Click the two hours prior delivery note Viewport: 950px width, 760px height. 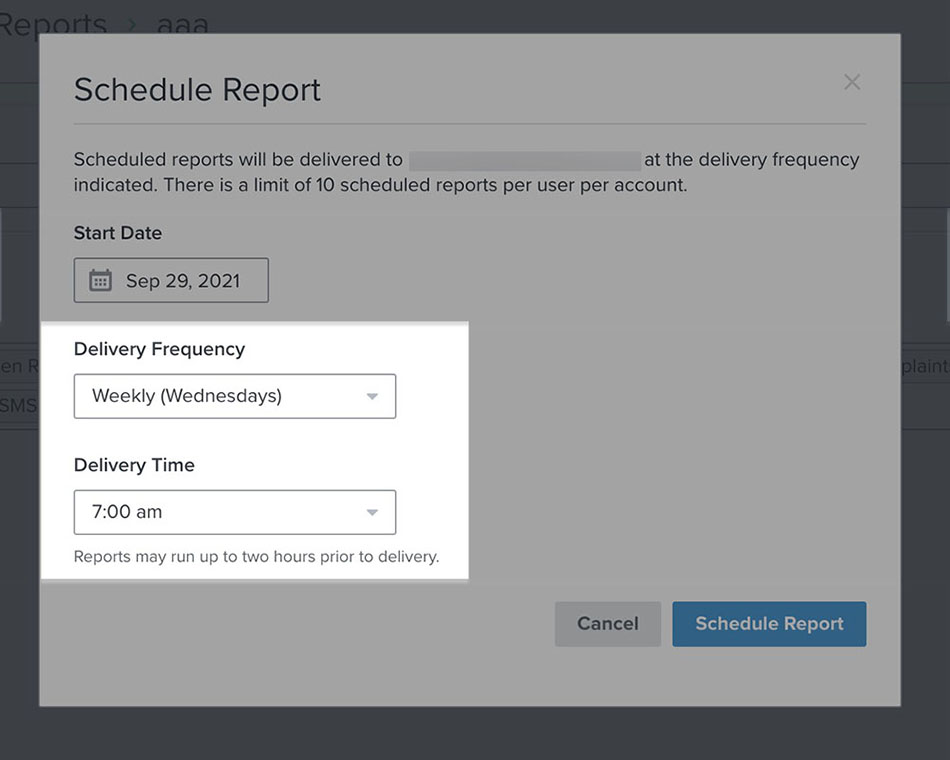pos(256,557)
